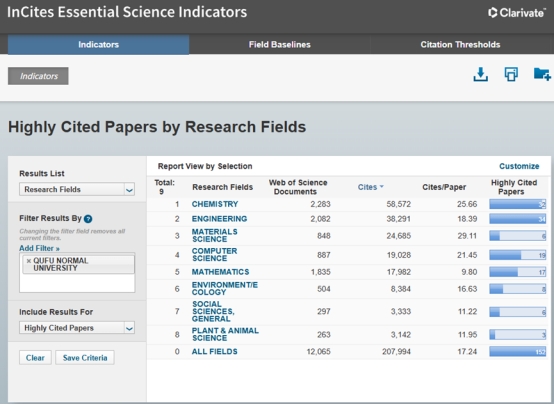
Task: Open the PLANT & ANIMAL SCIENCE field
Action: tap(225, 334)
